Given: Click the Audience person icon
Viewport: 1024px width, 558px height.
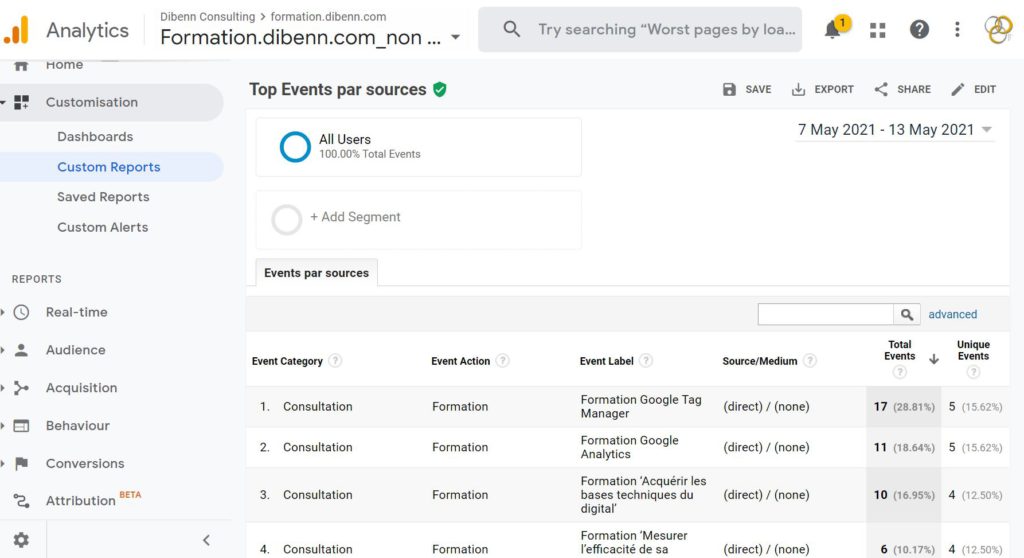Looking at the screenshot, I should tap(22, 350).
